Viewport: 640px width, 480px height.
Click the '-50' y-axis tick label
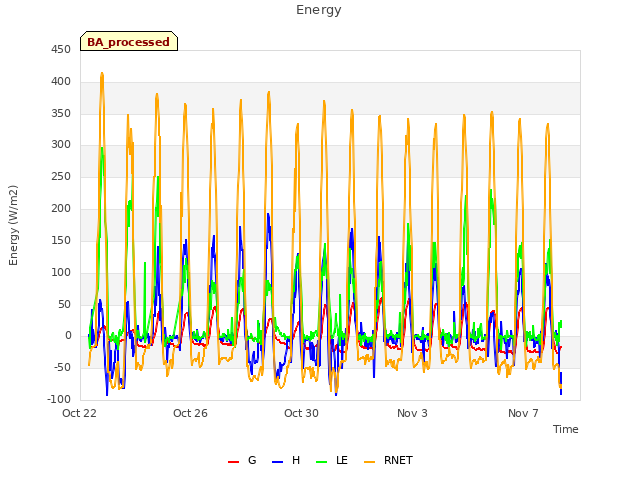tap(62, 367)
